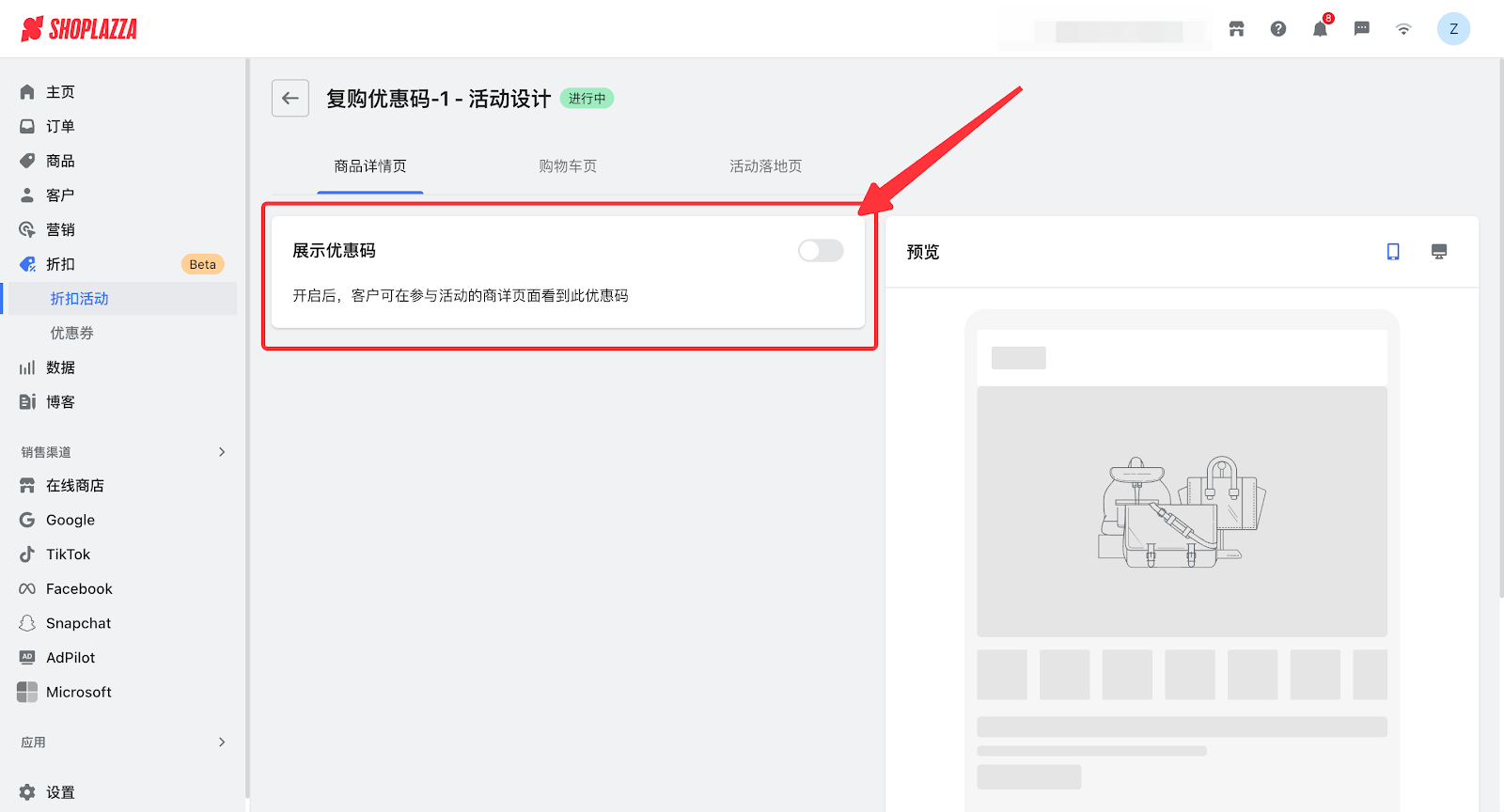Click the product image placeholder in preview
The width and height of the screenshot is (1504, 812).
(x=1182, y=511)
